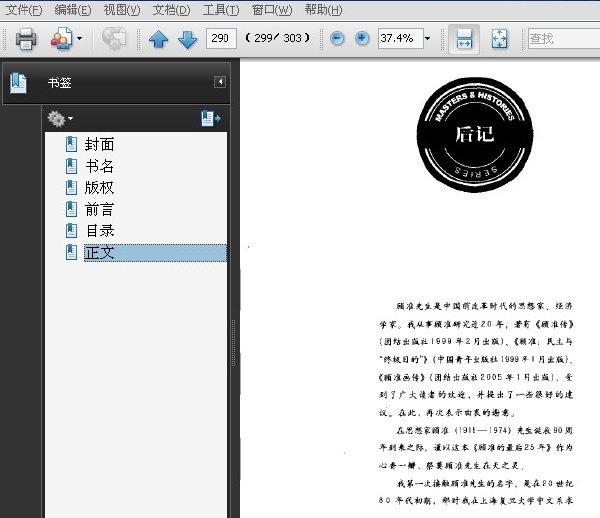Viewport: 600px width, 518px height.
Task: Click the bookmarks panel icon in sidebar
Action: click(18, 83)
